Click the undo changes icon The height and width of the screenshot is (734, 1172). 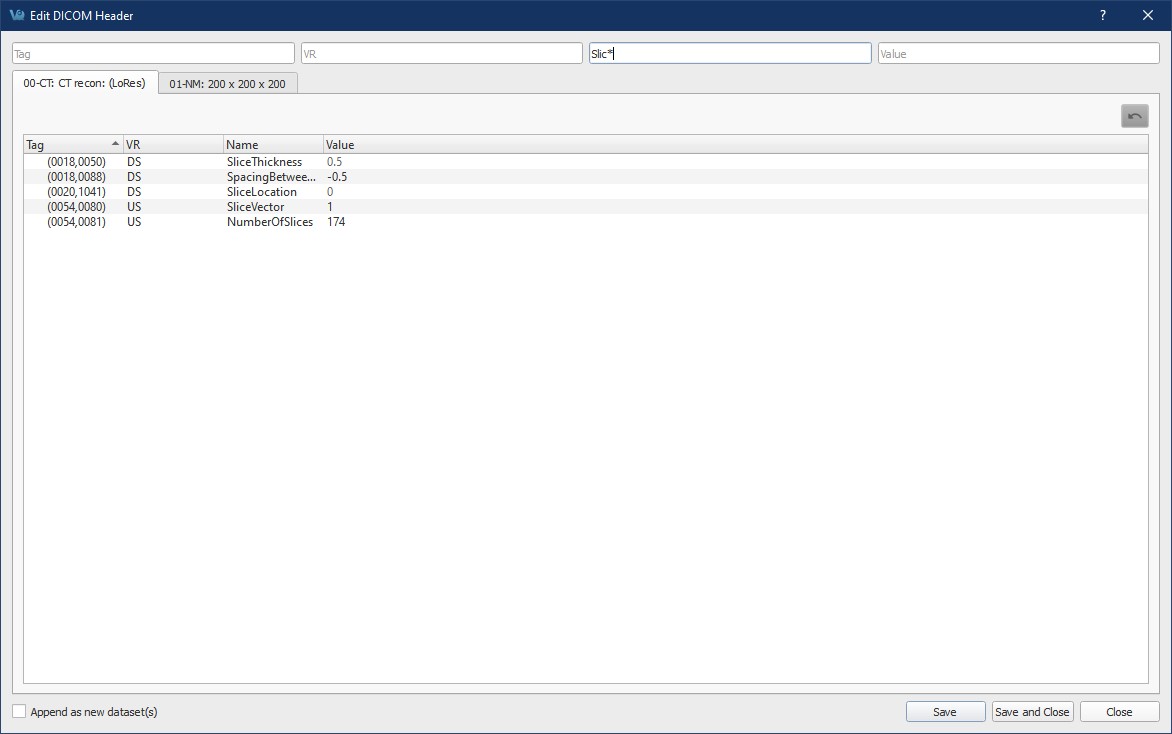tap(1134, 115)
